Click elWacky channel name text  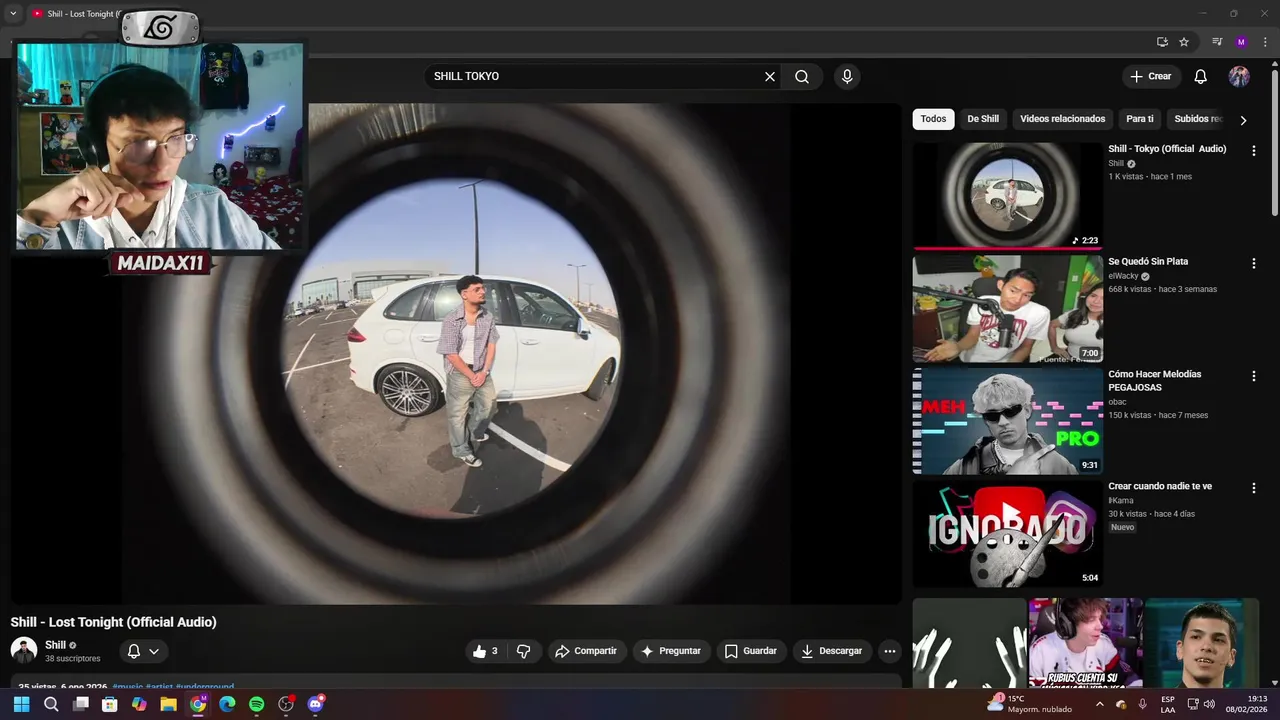point(1123,276)
